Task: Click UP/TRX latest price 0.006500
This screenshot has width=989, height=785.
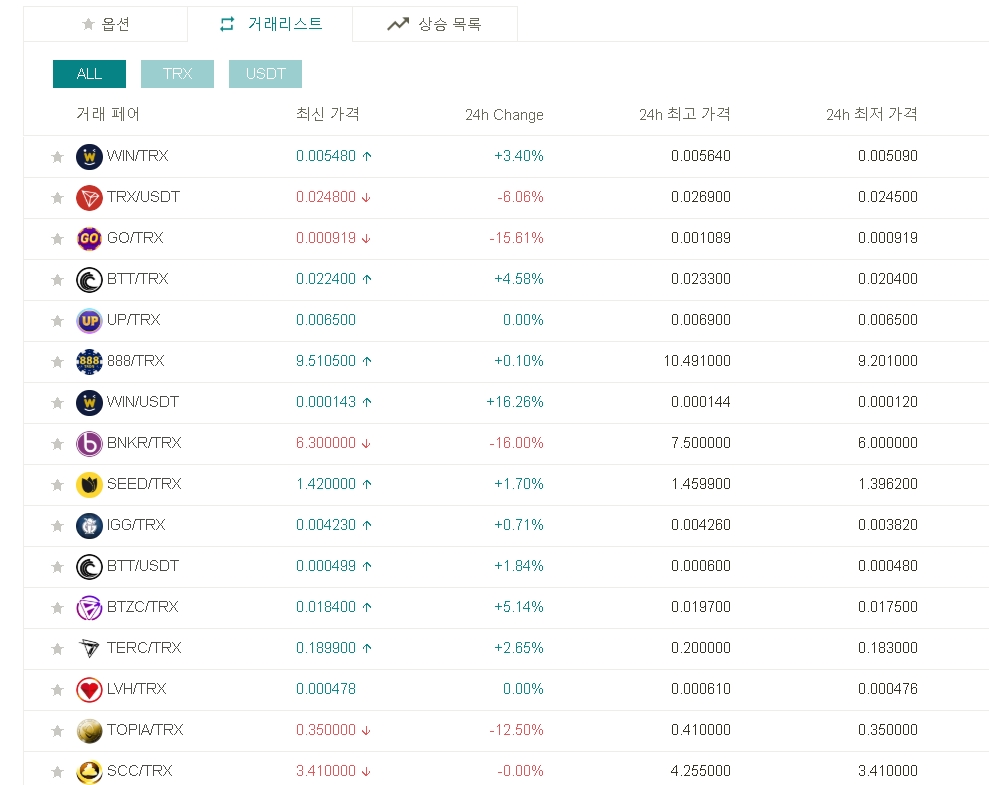Action: 326,320
